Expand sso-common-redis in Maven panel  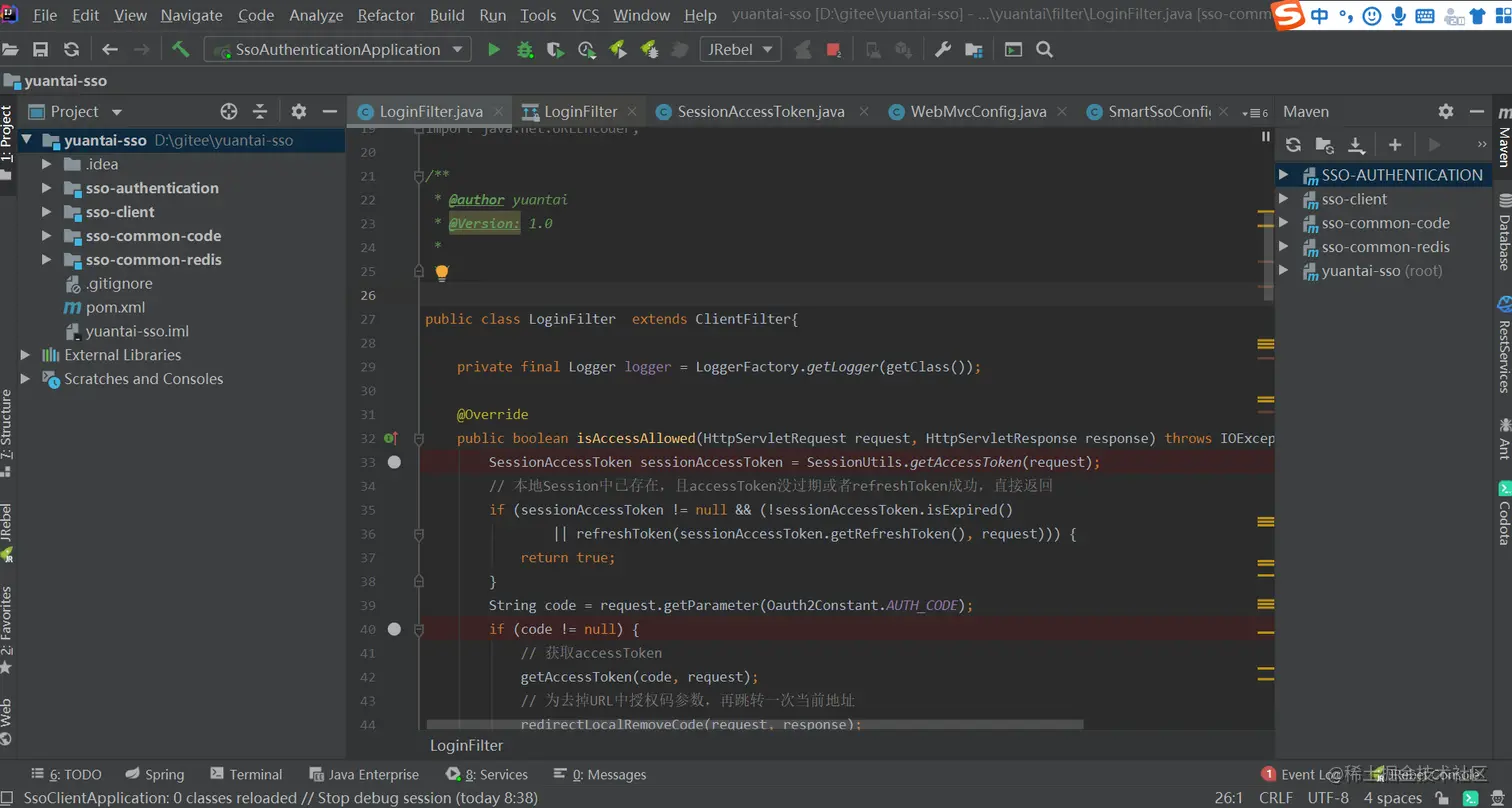1284,247
